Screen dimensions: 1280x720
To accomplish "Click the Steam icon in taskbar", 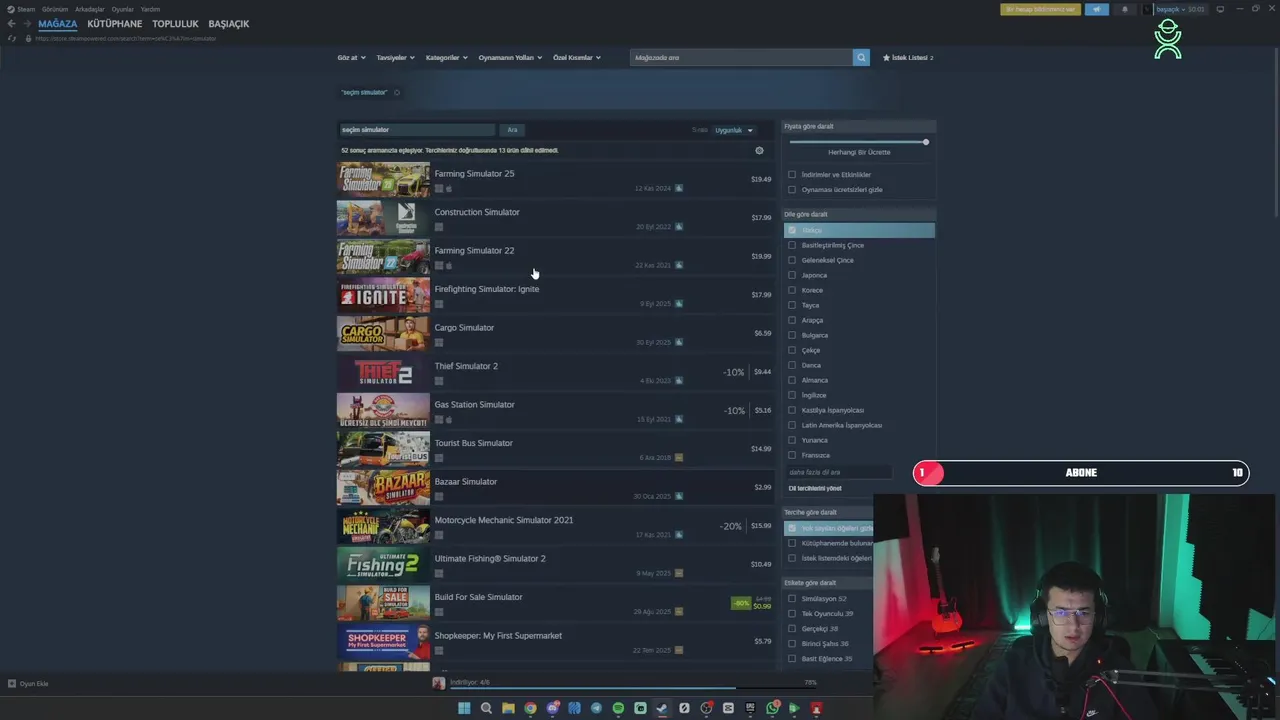I will 662,708.
